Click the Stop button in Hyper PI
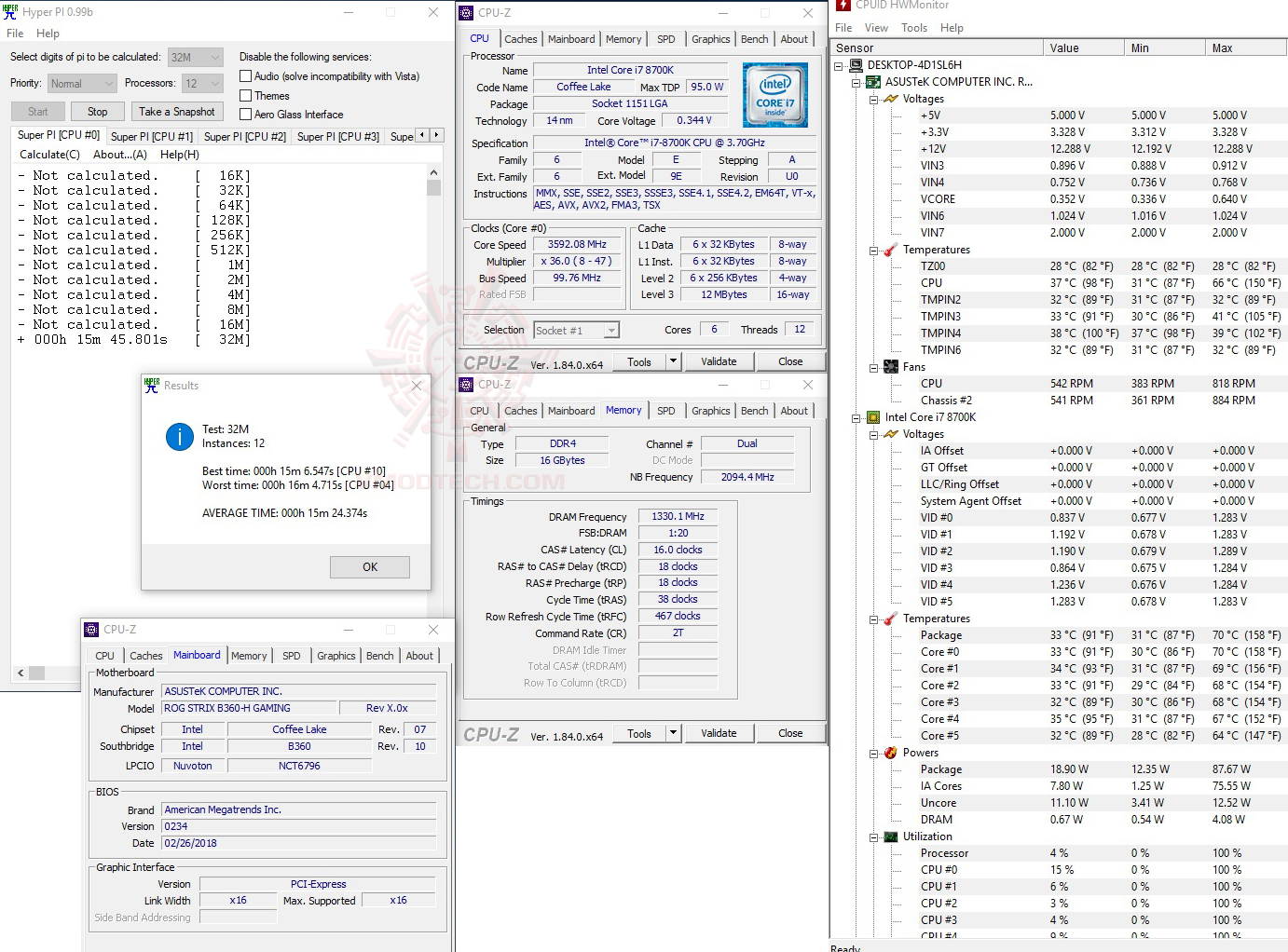Screen dimensions: 1288x952 (x=98, y=112)
